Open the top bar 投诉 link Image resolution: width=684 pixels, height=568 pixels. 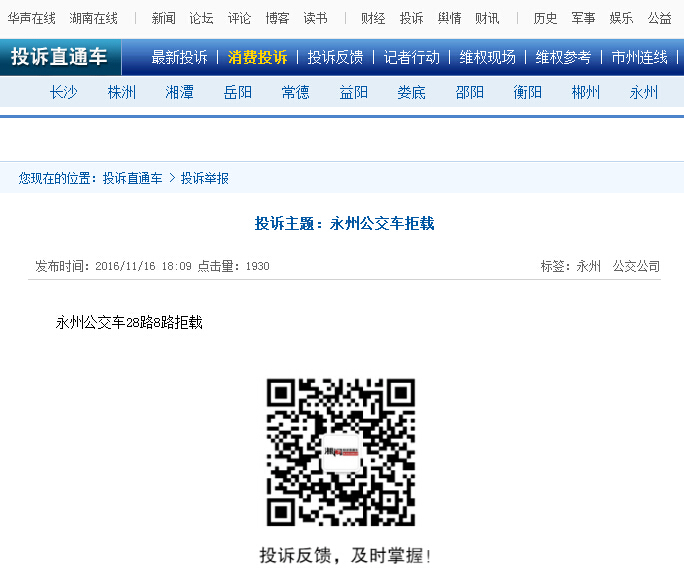click(x=411, y=18)
